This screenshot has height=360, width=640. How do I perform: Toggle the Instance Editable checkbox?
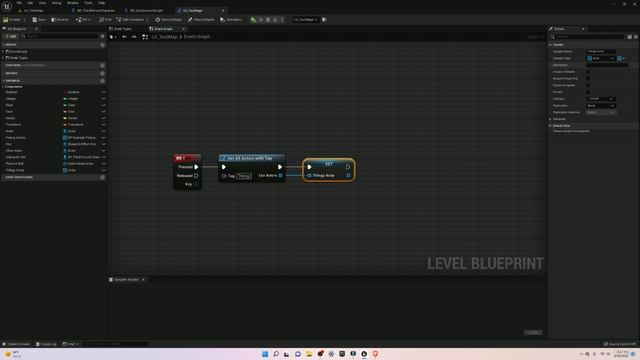coord(588,72)
